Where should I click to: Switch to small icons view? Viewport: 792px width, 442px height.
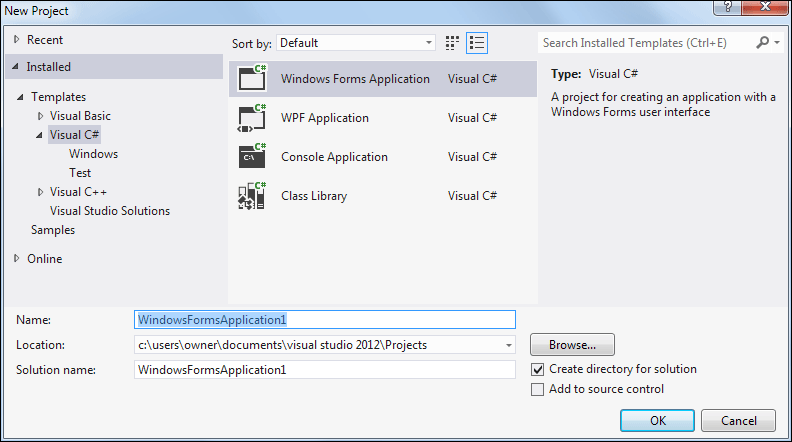click(x=452, y=43)
